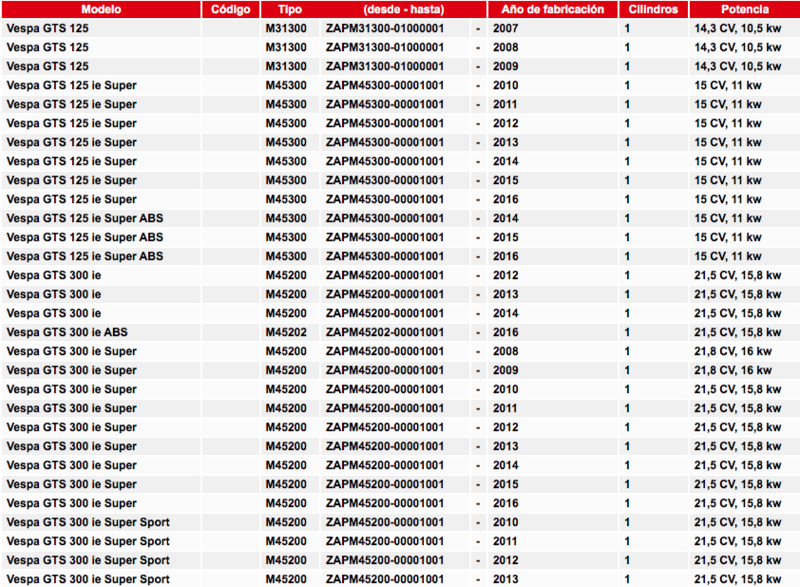Screen dimensions: 800x587
Task: Click 15 CV, 11 kw in the Super ABS 2016 row
Action: (x=728, y=257)
